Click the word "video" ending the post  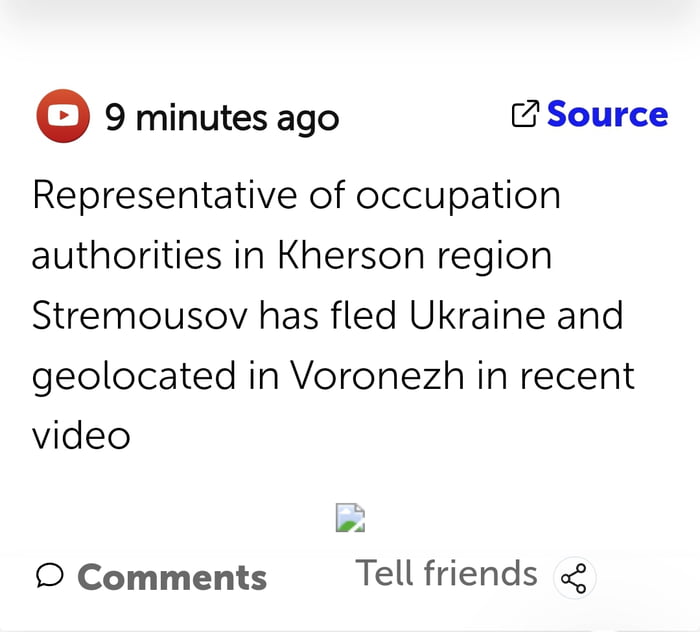(x=81, y=436)
